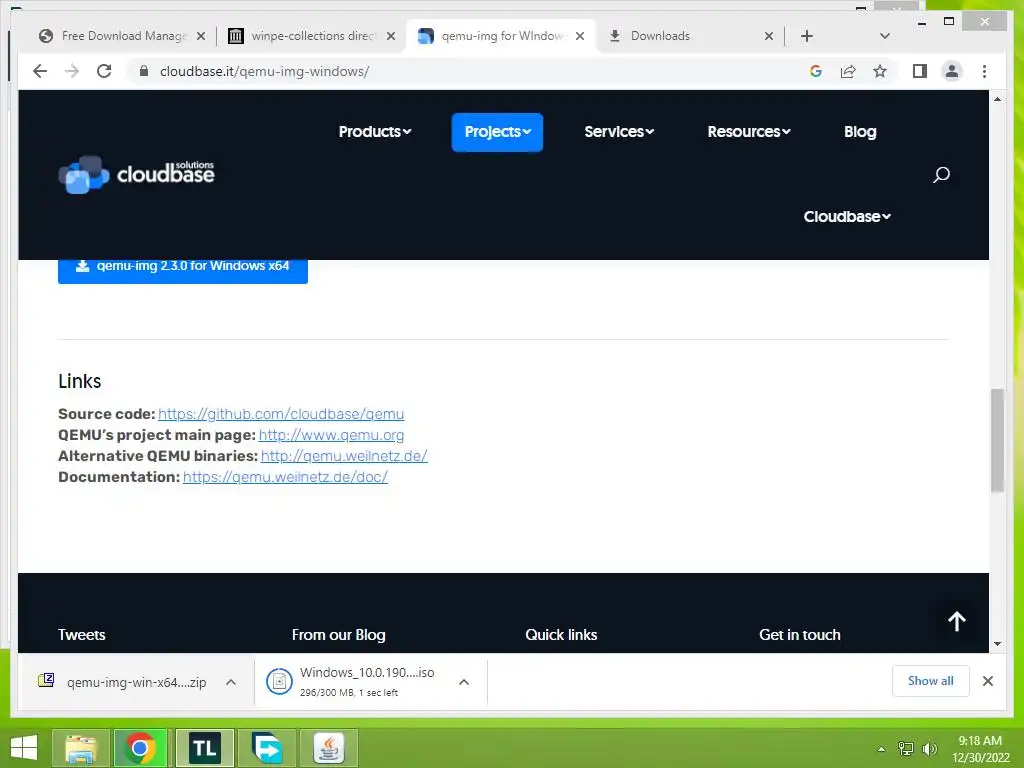Open the qemu.weilnetz.de/doc documentation link

pos(285,477)
